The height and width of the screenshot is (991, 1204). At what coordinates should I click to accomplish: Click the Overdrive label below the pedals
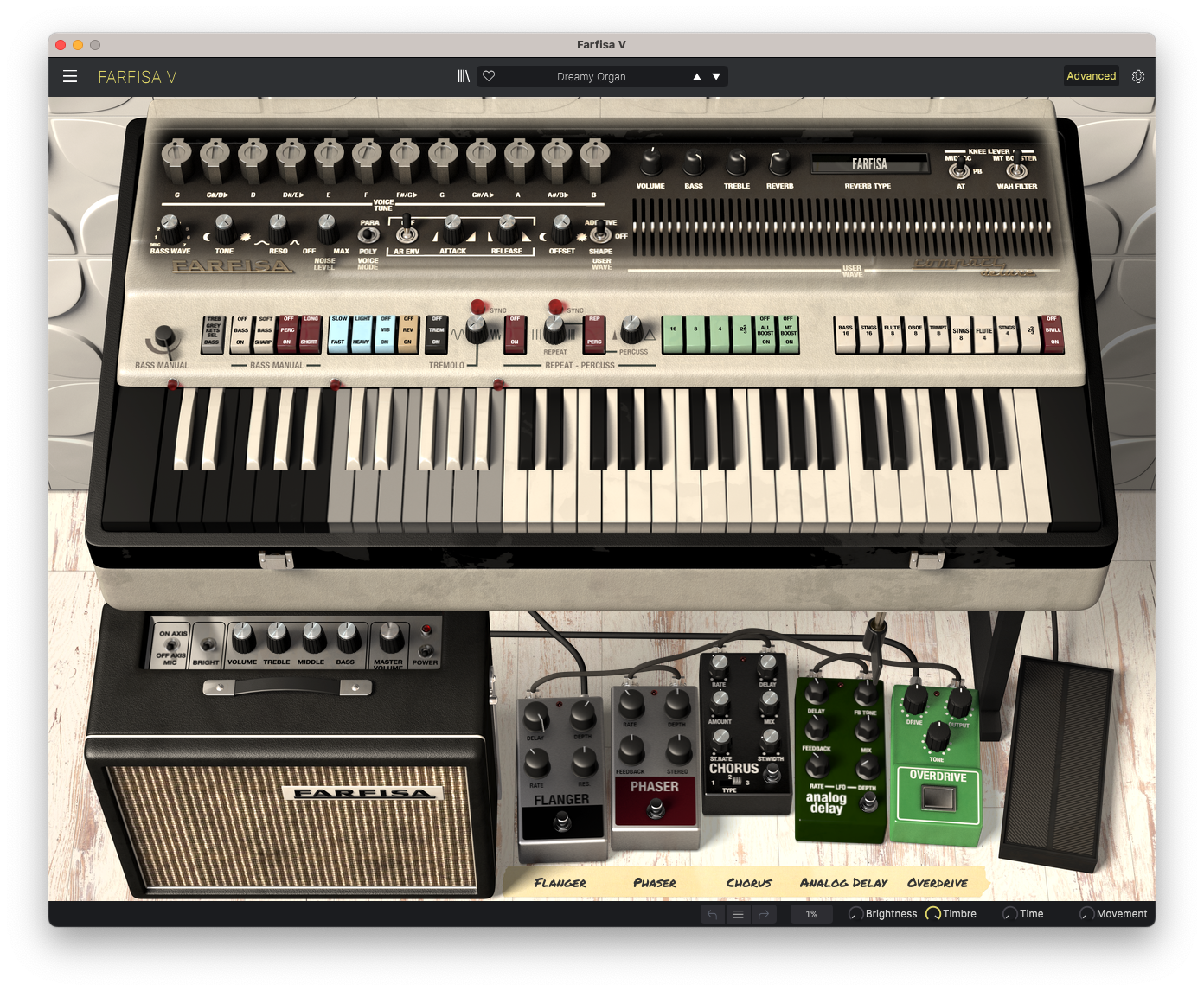[938, 883]
